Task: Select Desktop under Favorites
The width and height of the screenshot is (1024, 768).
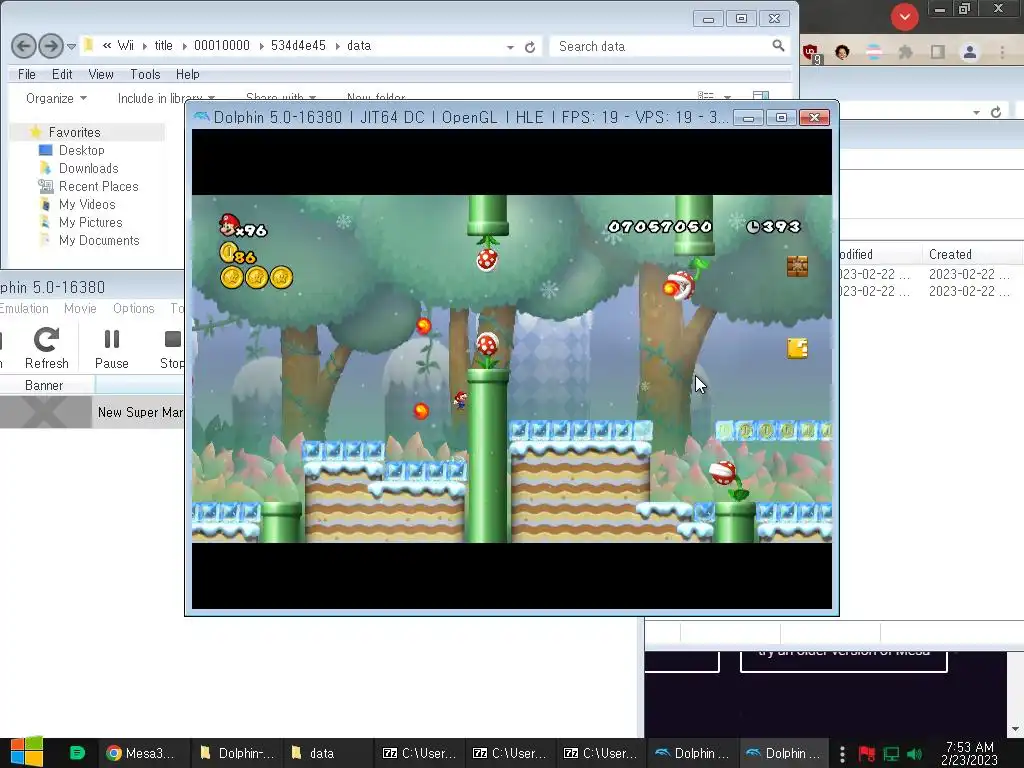Action: 81,150
